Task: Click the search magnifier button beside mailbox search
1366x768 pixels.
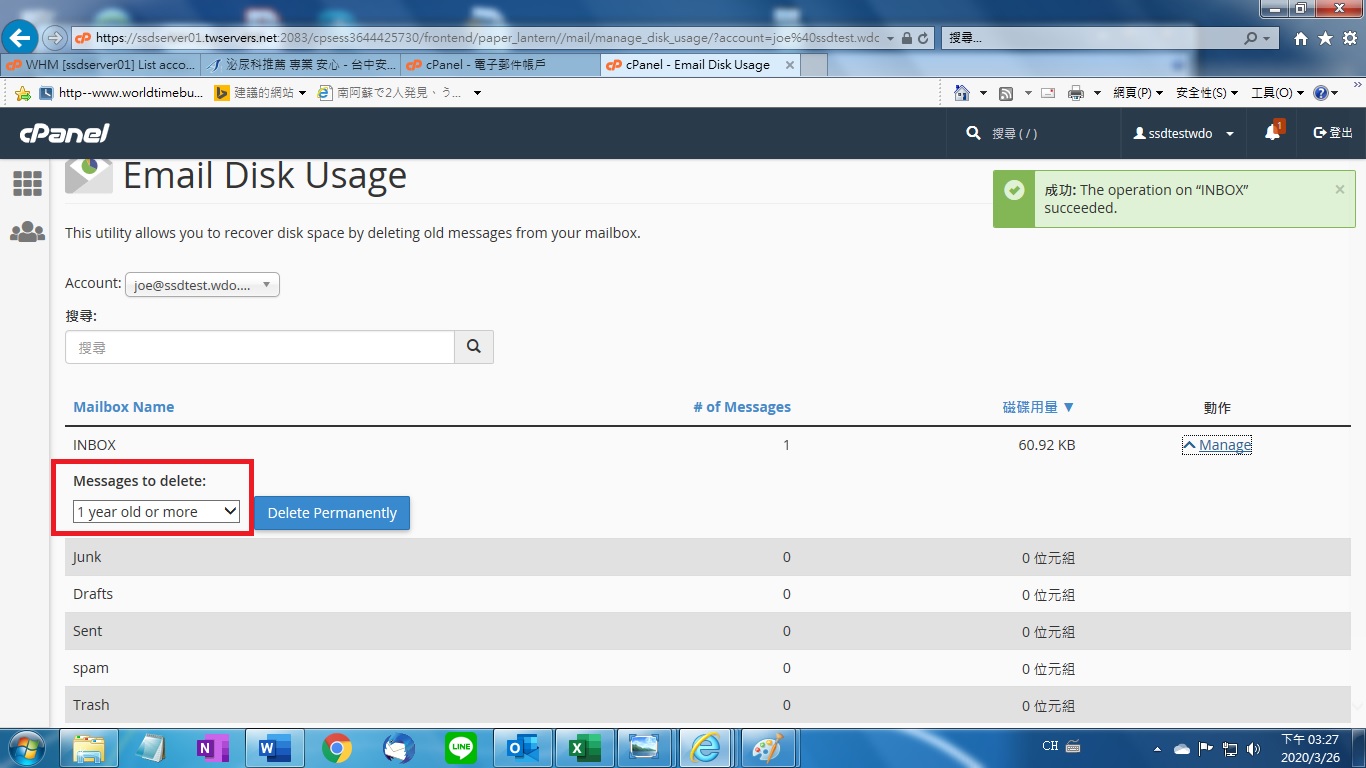Action: pos(474,347)
